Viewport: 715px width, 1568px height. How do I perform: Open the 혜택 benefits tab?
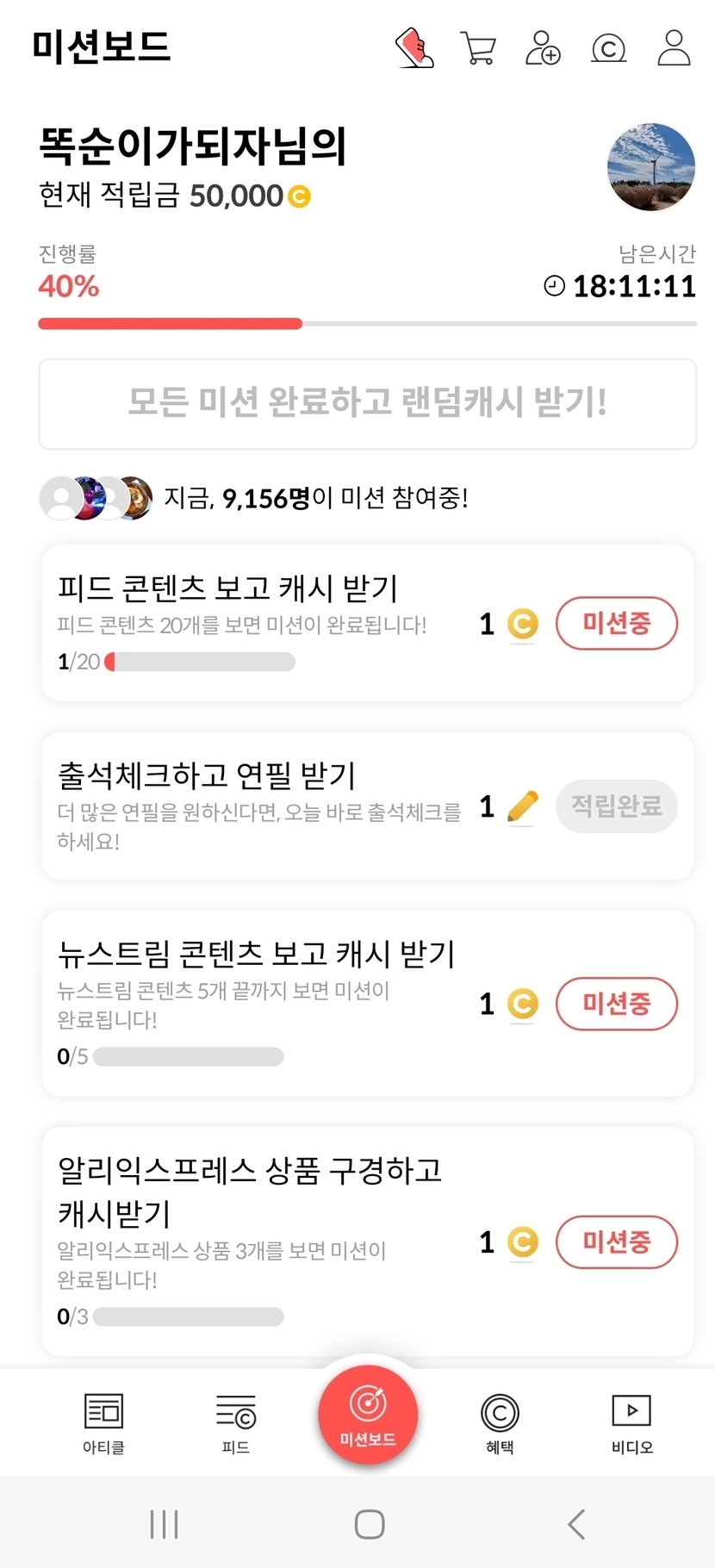[x=500, y=1423]
